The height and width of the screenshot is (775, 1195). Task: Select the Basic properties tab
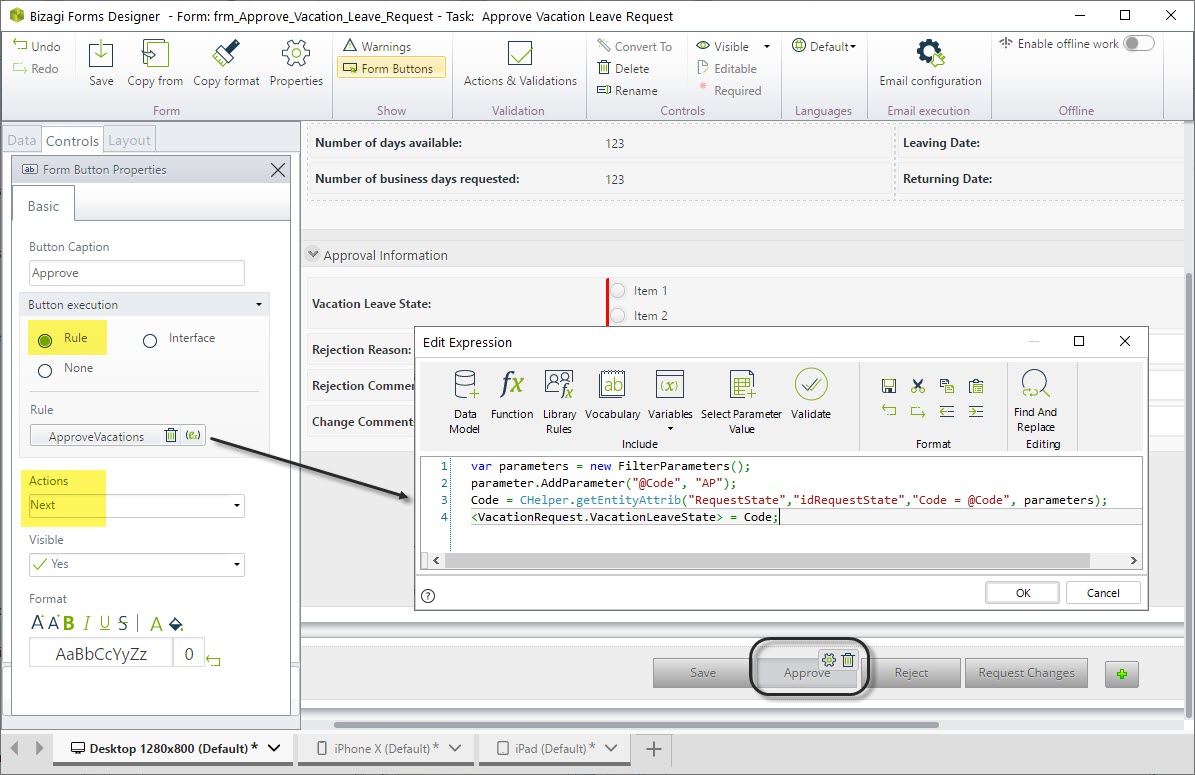tap(43, 206)
